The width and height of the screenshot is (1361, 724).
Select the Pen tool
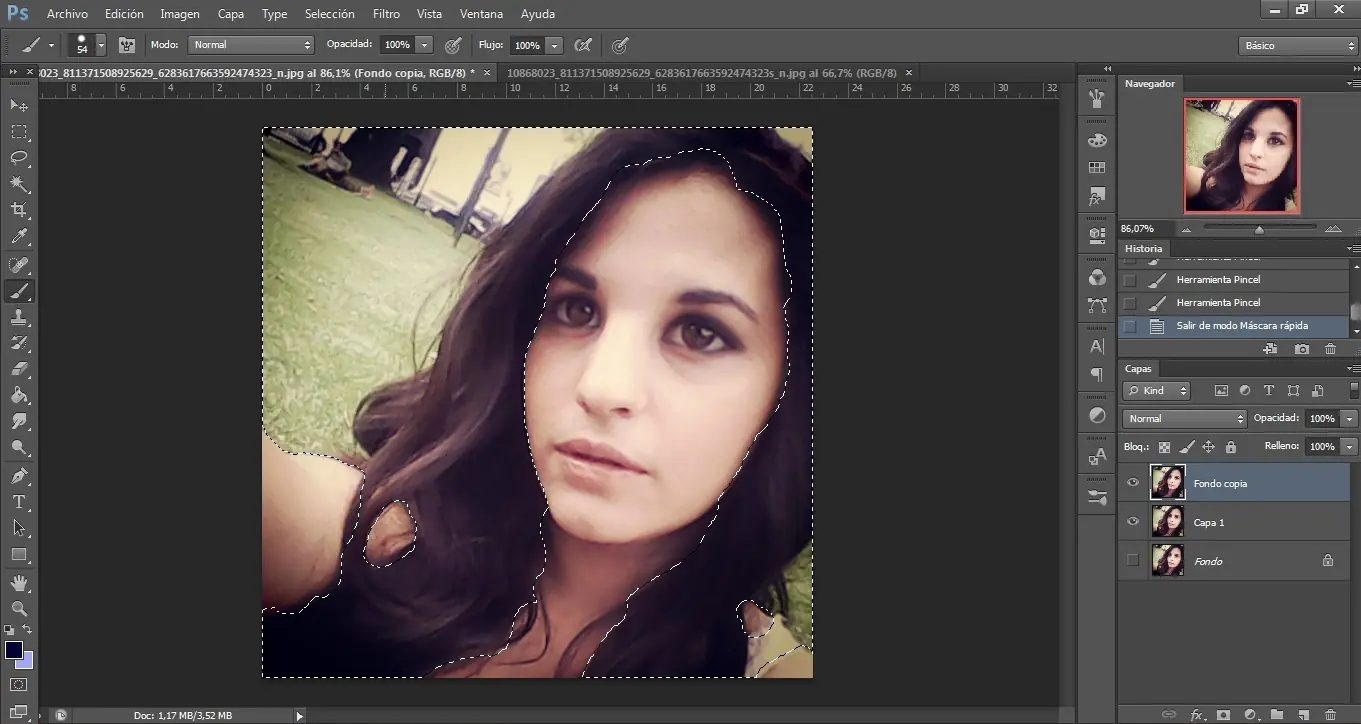click(x=19, y=475)
